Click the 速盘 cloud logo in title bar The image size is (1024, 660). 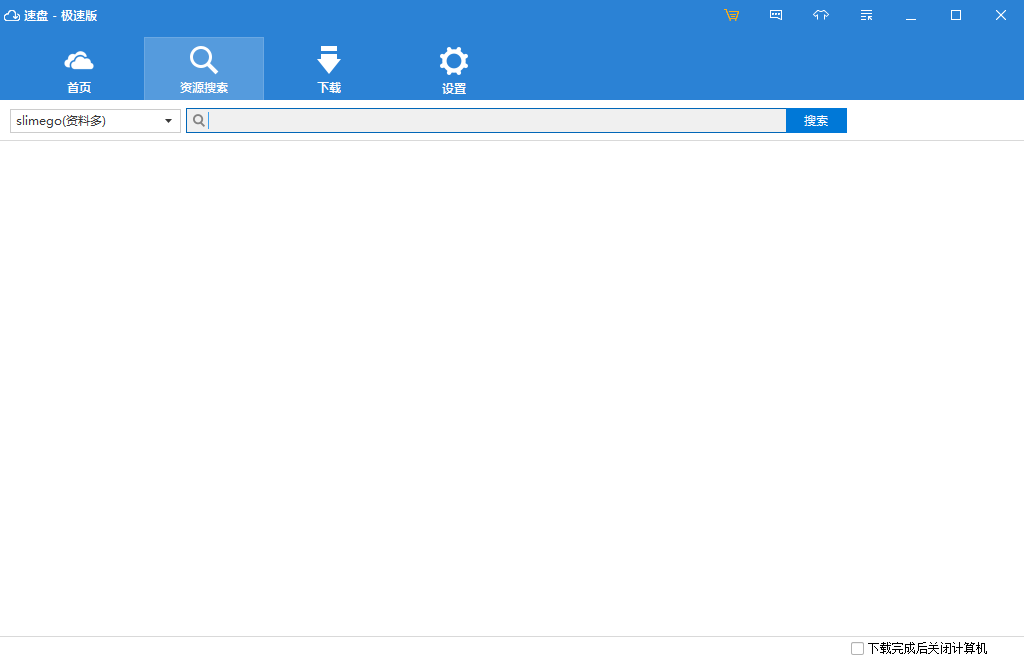12,15
